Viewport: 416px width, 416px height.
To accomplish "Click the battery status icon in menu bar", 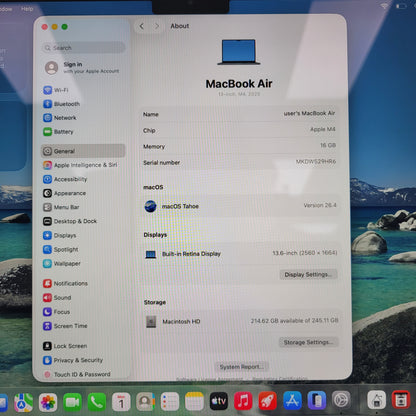I will [401, 6].
